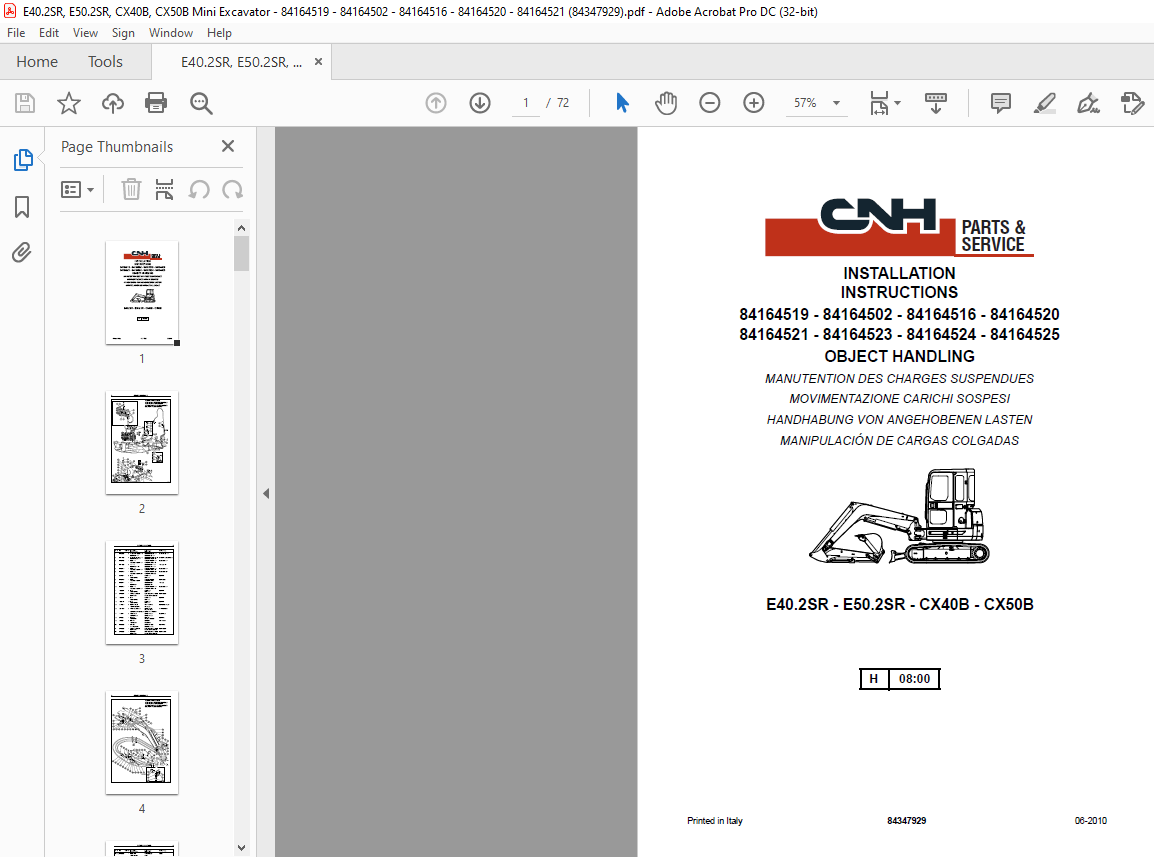Open the Help menu
This screenshot has width=1154, height=857.
coord(219,33)
